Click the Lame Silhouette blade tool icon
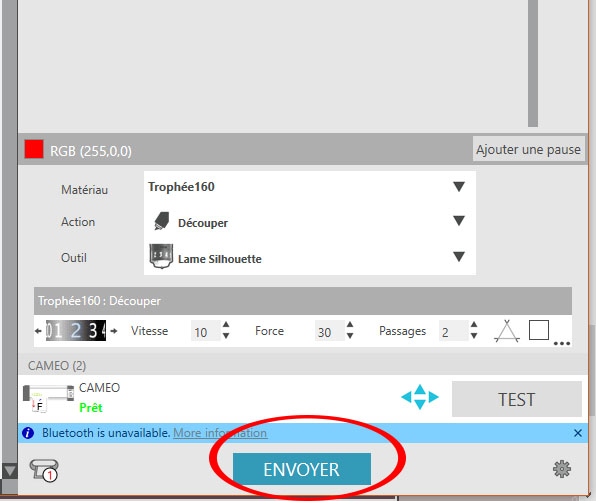Screen dimensions: 596x501 (x=161, y=257)
